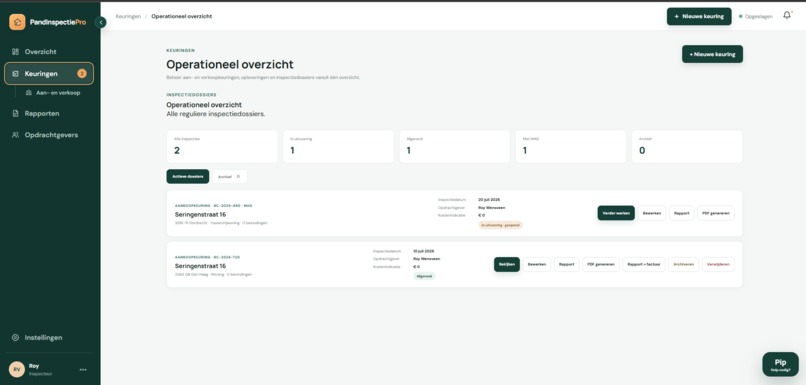Viewport: 806px width, 385px height.
Task: Click the 20 juli 2026 inspection date
Action: 489,199
